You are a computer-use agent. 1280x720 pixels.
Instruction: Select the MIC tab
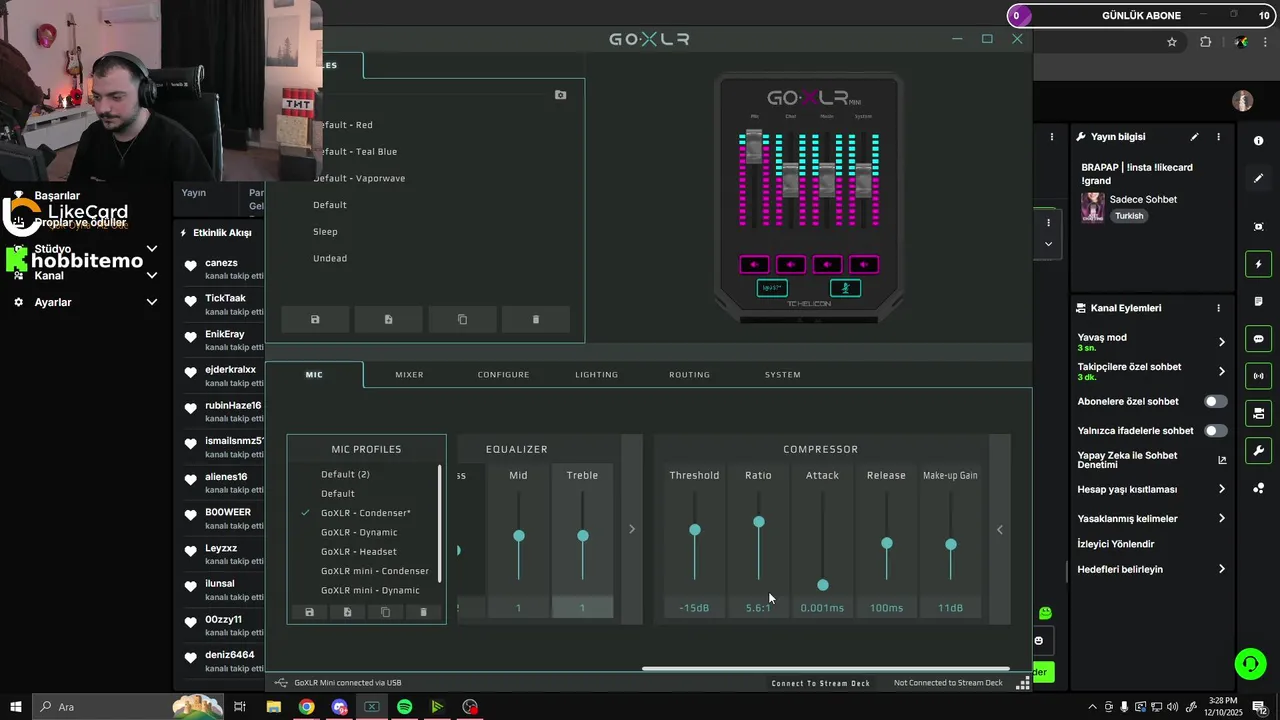click(x=314, y=375)
